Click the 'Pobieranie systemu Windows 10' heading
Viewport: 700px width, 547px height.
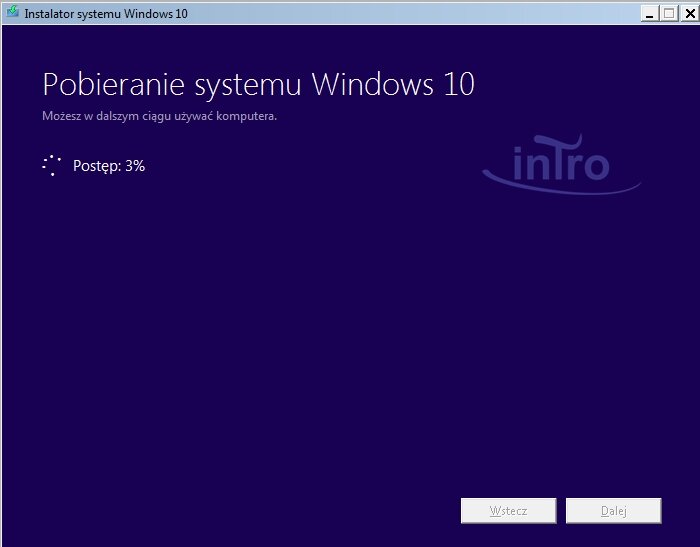coord(258,85)
